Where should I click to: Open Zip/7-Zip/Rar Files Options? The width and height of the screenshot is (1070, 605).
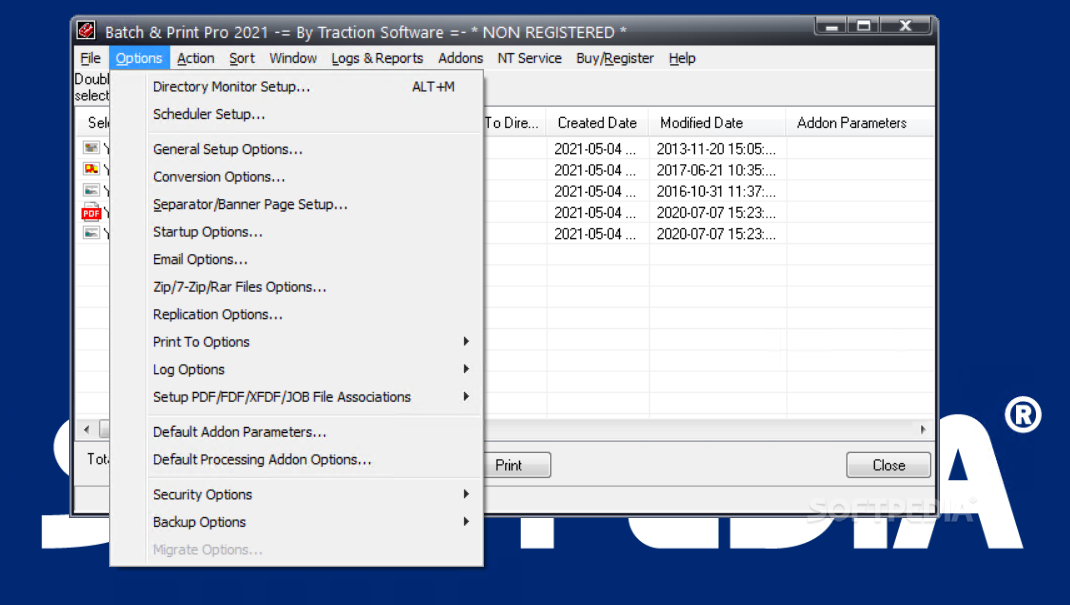(296, 286)
